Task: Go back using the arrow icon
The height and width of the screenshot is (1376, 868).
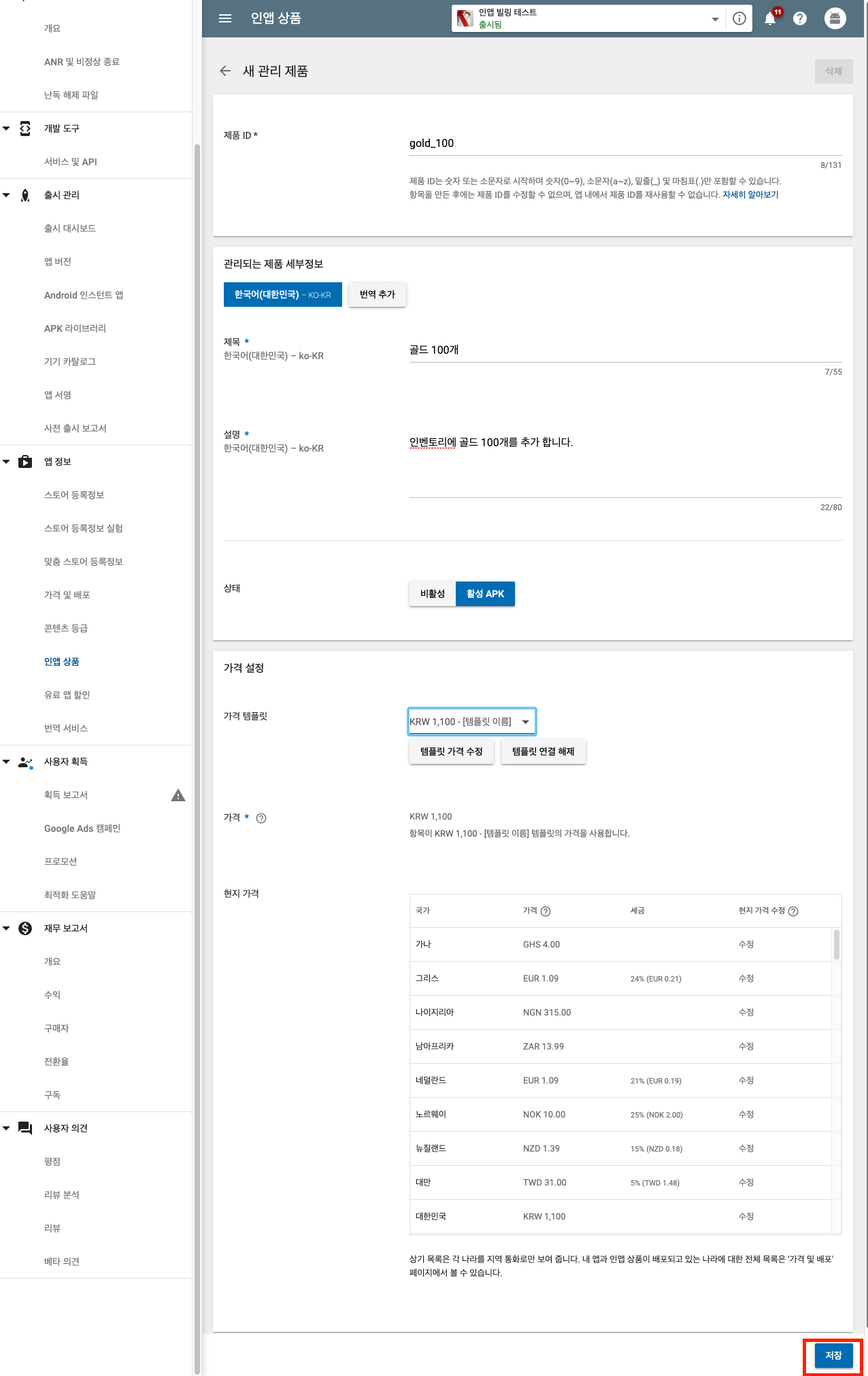Action: coord(225,71)
